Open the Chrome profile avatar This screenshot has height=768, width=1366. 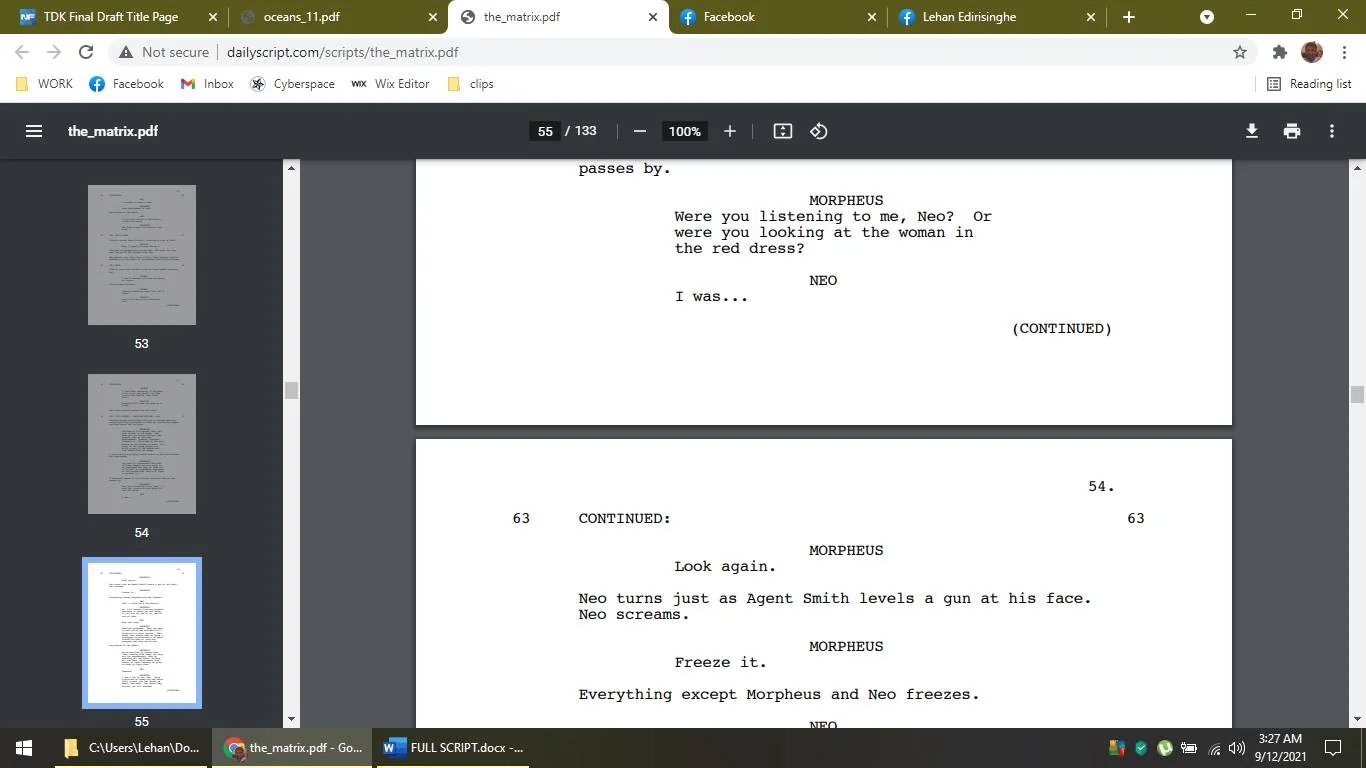[x=1312, y=52]
